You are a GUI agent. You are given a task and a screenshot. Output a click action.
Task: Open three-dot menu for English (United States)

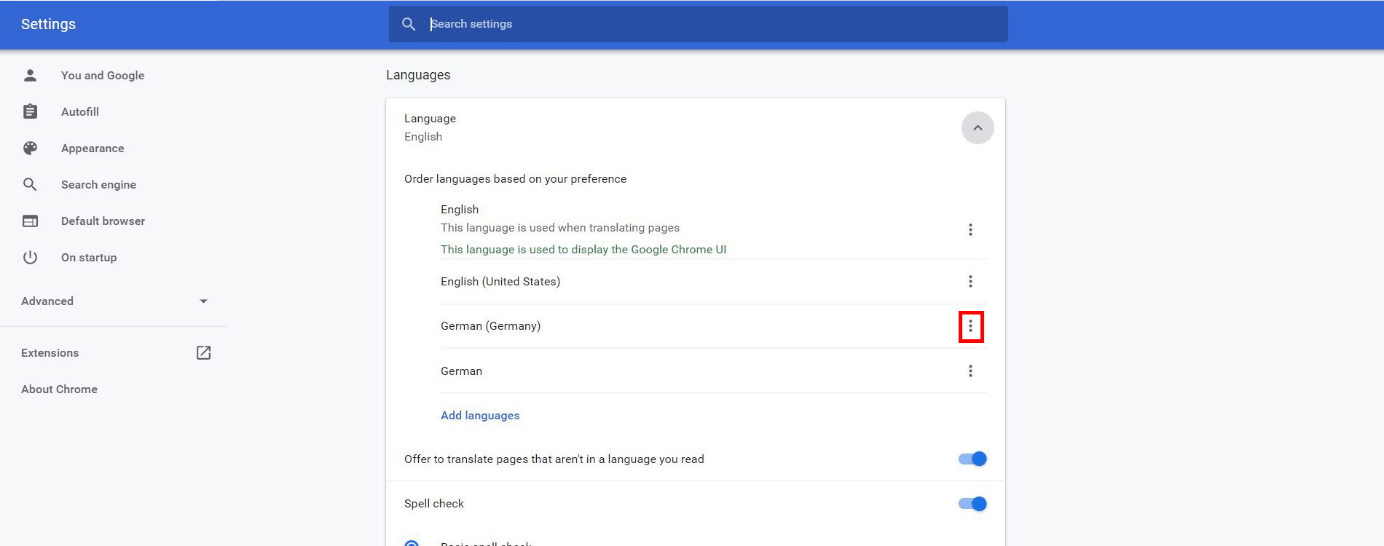970,282
